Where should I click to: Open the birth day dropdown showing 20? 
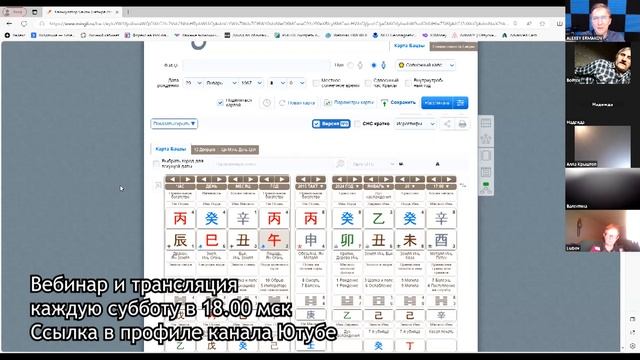coord(193,83)
